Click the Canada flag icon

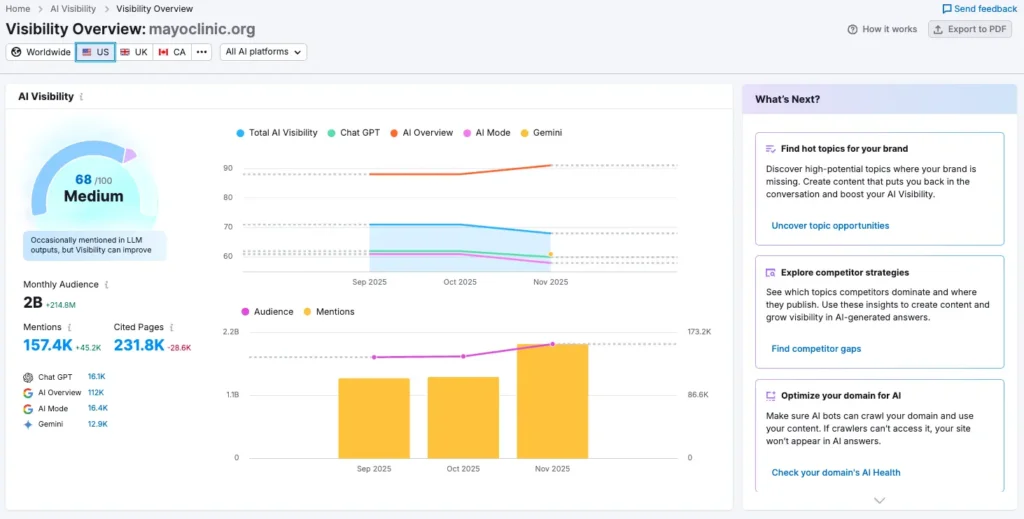(x=163, y=52)
